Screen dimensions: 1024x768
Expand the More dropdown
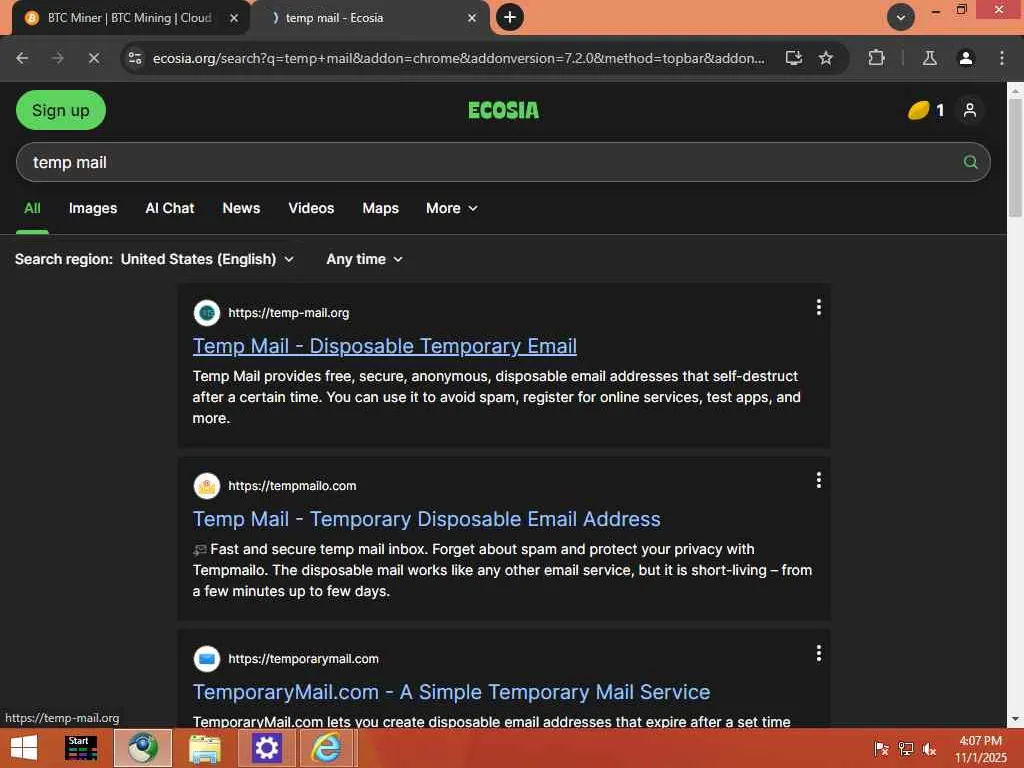click(x=451, y=208)
